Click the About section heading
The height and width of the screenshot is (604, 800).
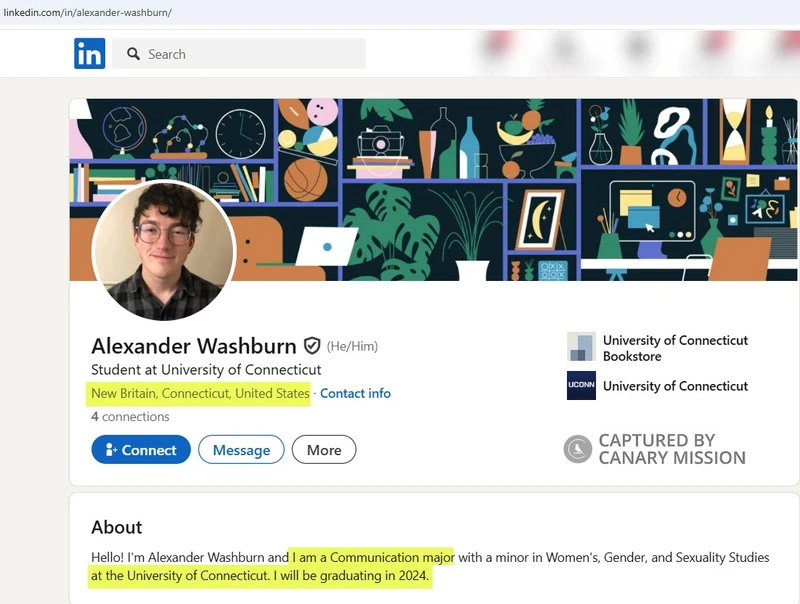coord(117,527)
